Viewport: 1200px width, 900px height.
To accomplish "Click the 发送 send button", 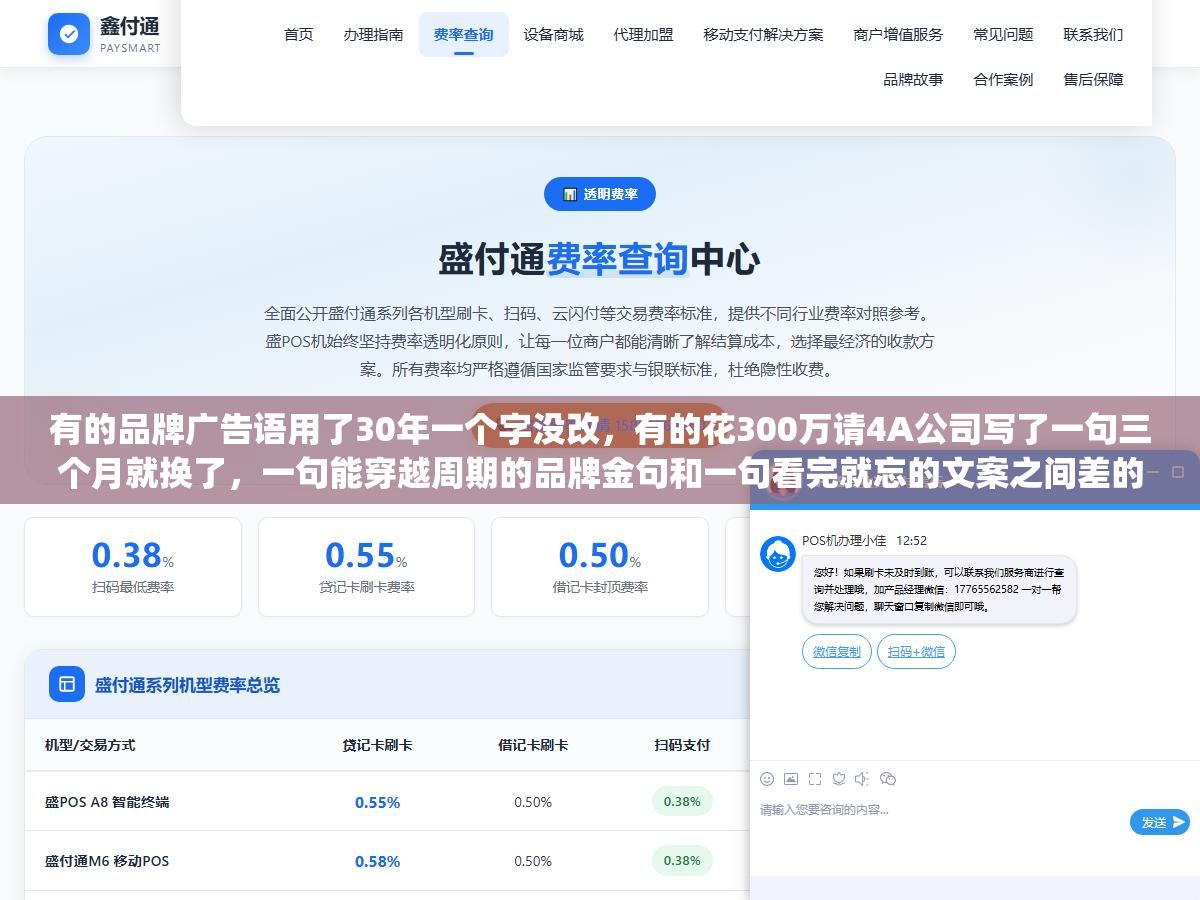I will 1160,822.
